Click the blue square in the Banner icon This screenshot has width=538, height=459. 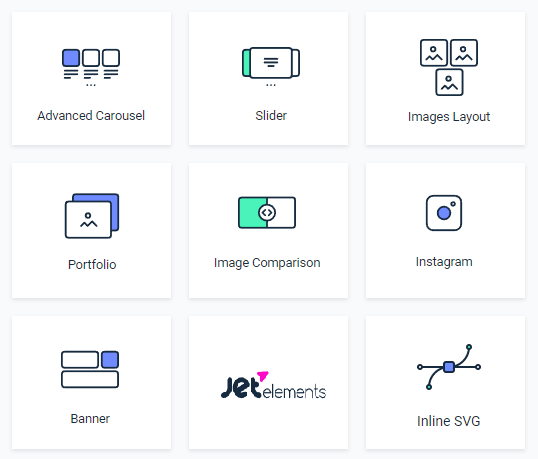[x=110, y=359]
